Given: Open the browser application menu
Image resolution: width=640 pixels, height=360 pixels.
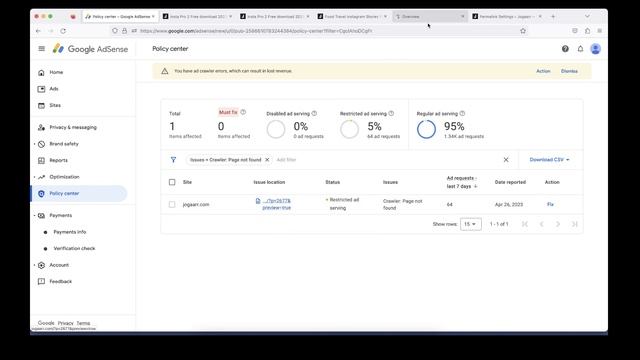Looking at the screenshot, I should pos(600,31).
